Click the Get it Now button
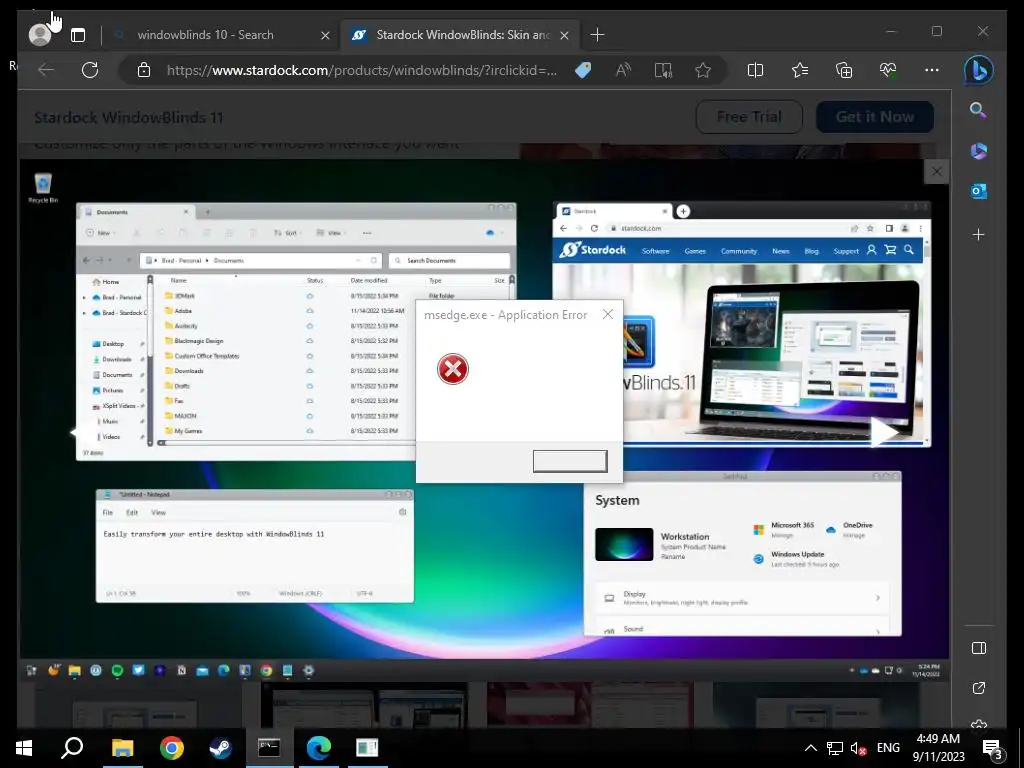 click(x=874, y=117)
